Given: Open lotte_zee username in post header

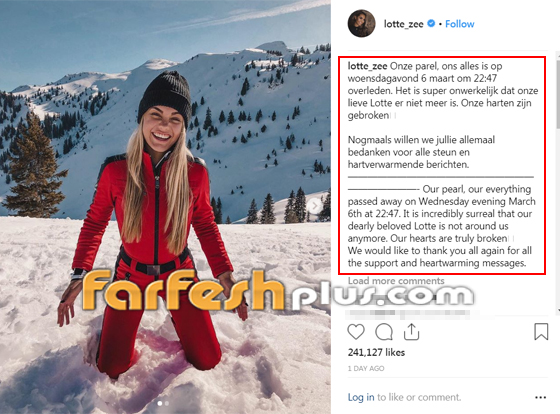Looking at the screenshot, I should (404, 24).
